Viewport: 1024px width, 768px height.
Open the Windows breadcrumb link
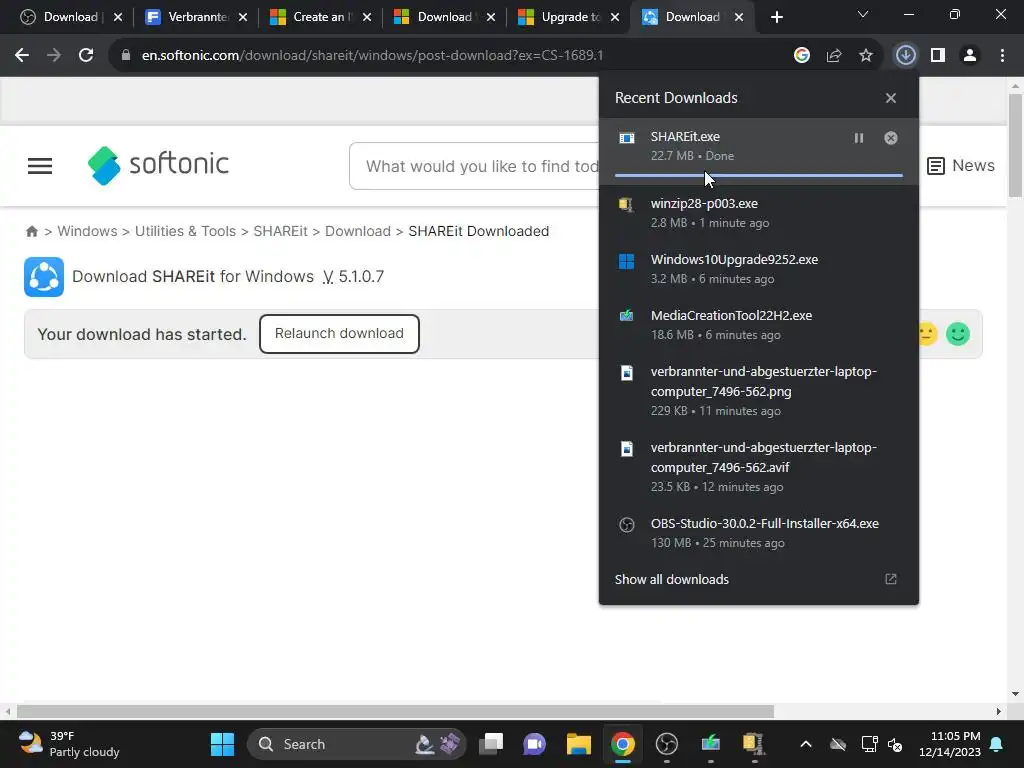(x=87, y=231)
